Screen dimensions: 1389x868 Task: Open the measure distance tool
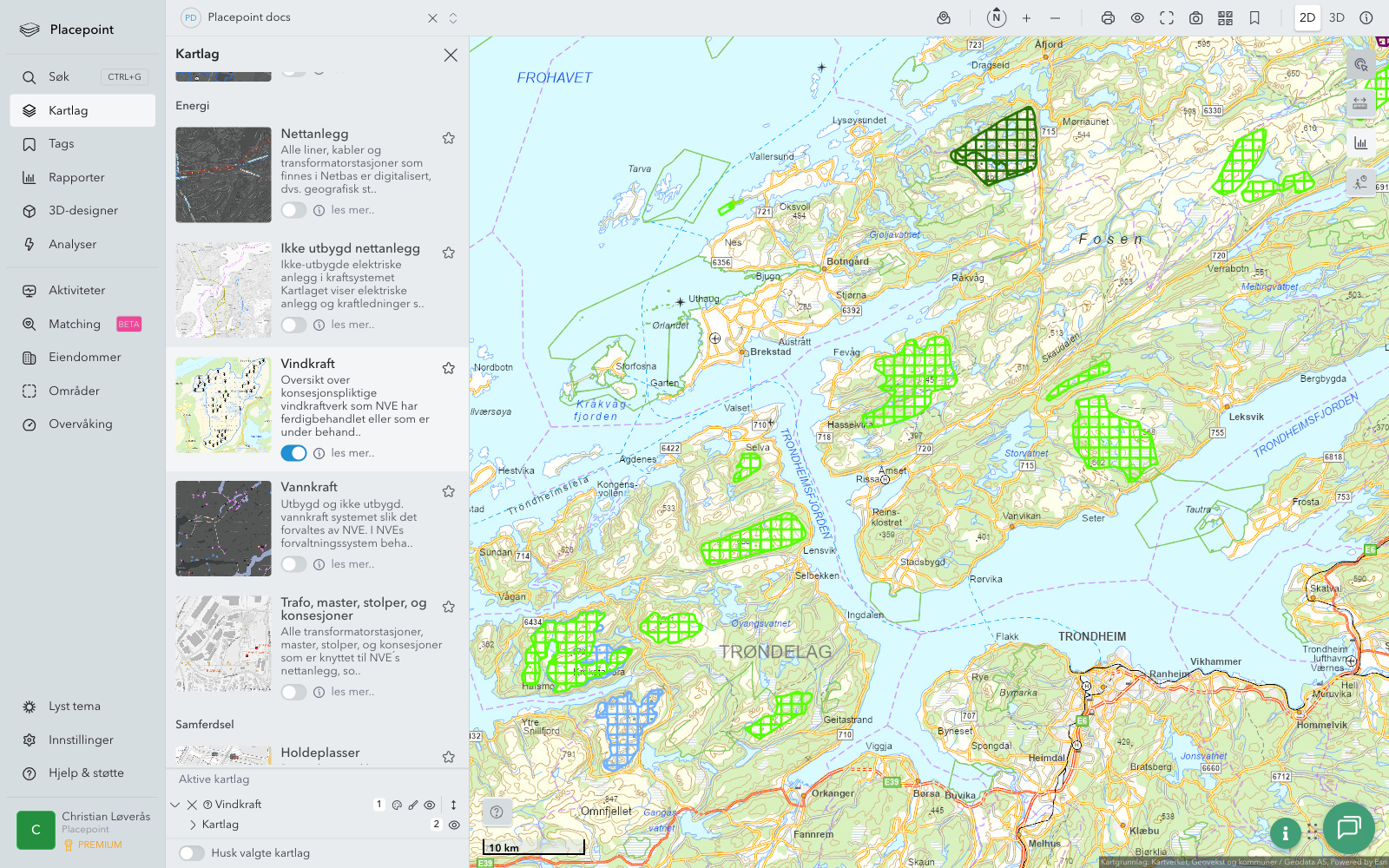point(1360,104)
